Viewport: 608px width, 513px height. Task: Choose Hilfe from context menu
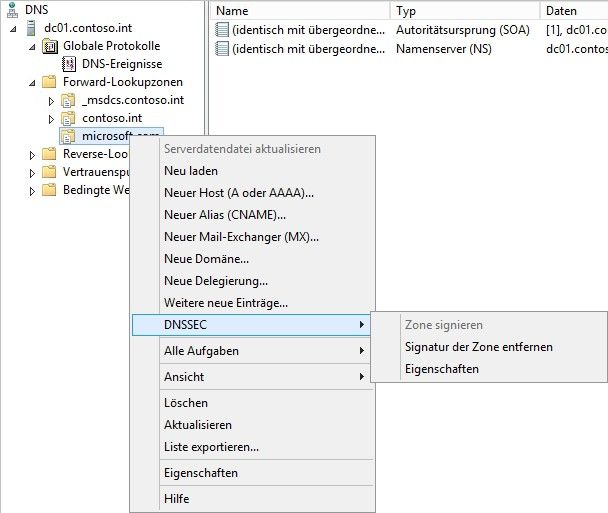[x=252, y=499]
